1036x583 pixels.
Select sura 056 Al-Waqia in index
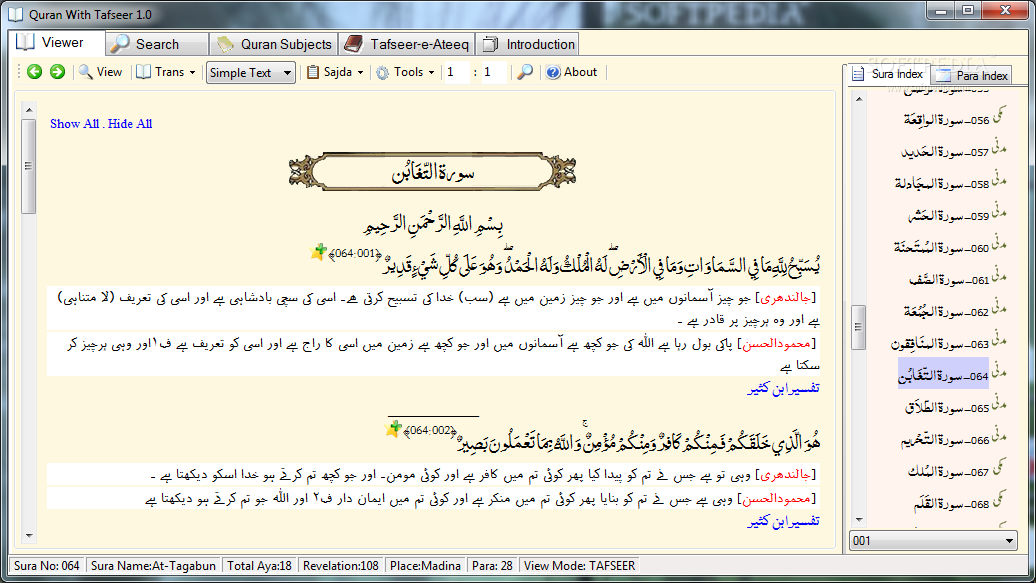(946, 120)
